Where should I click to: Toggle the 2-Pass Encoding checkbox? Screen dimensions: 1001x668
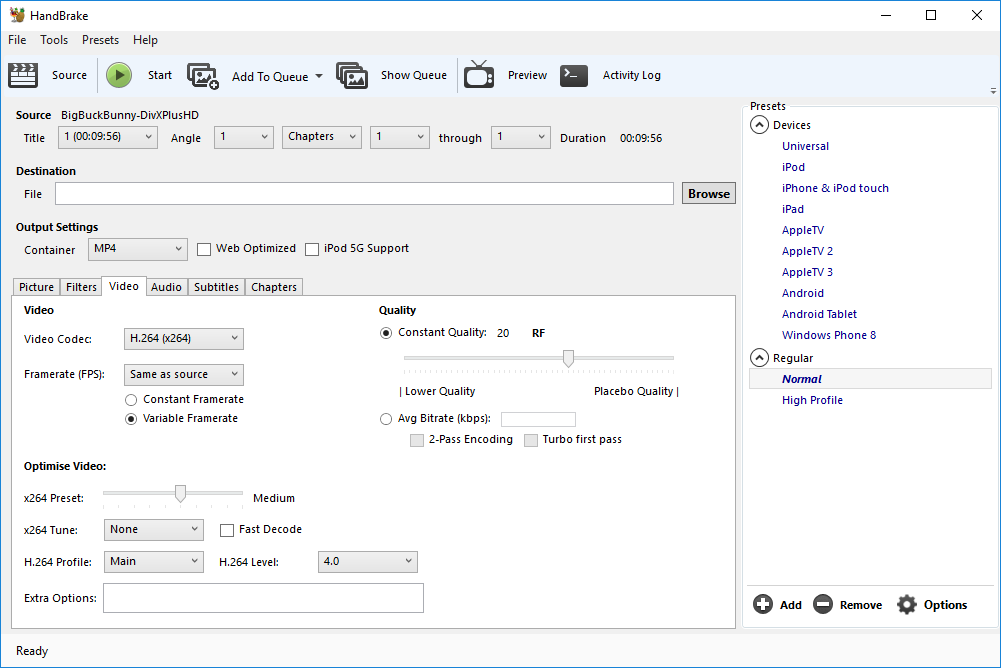pos(417,440)
